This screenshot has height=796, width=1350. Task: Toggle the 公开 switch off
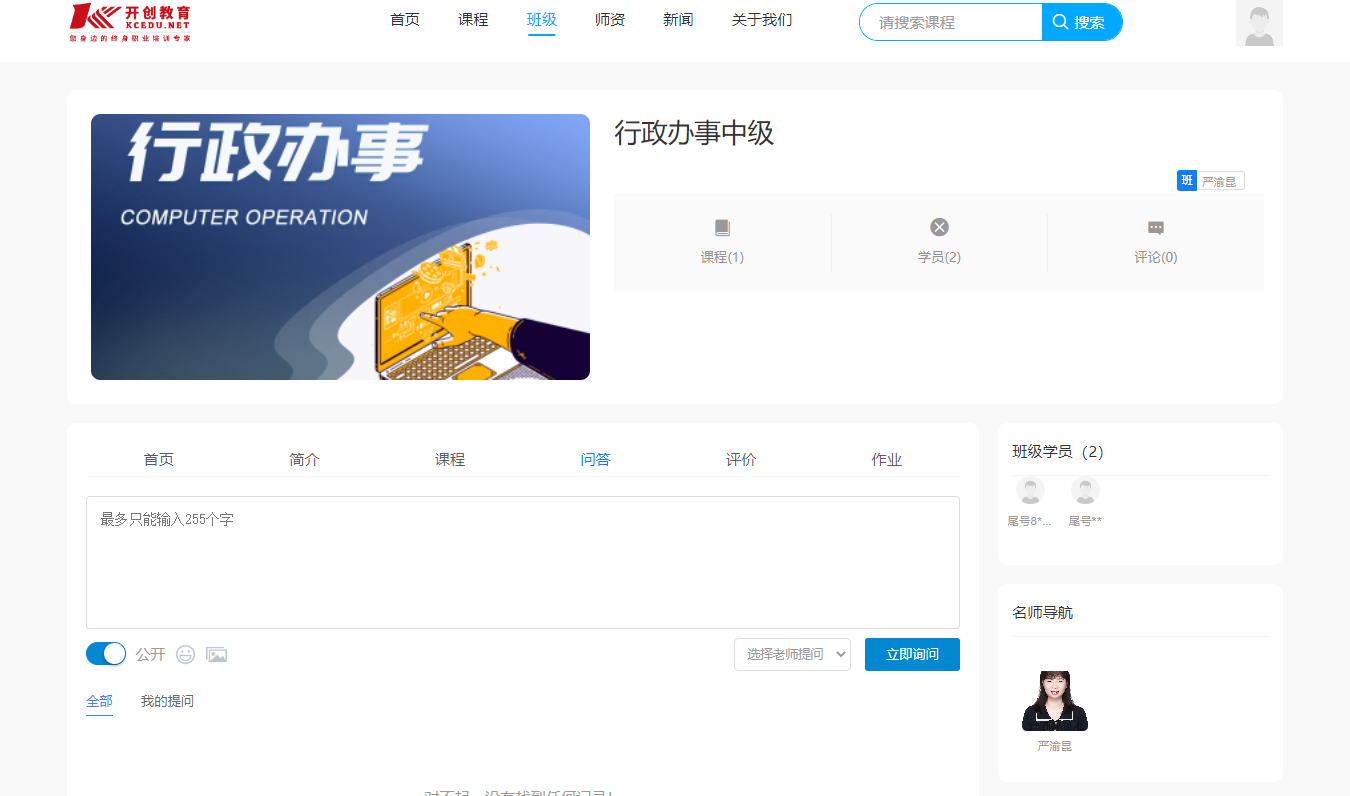click(106, 654)
